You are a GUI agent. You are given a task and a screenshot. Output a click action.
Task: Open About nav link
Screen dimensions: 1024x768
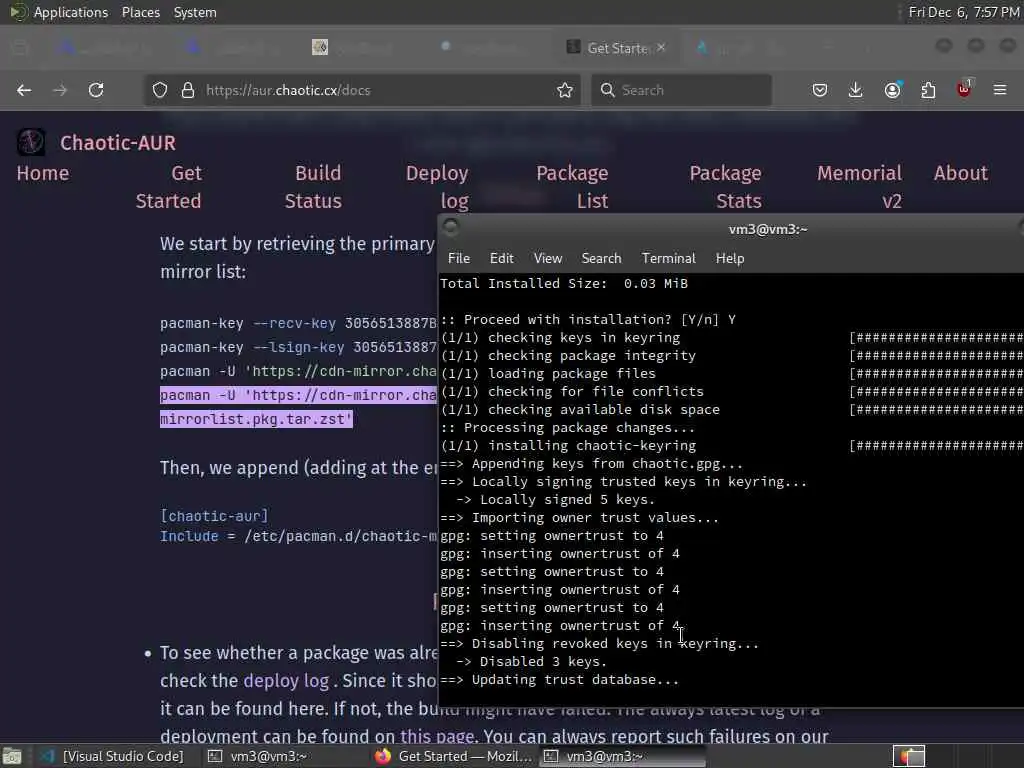tap(961, 173)
